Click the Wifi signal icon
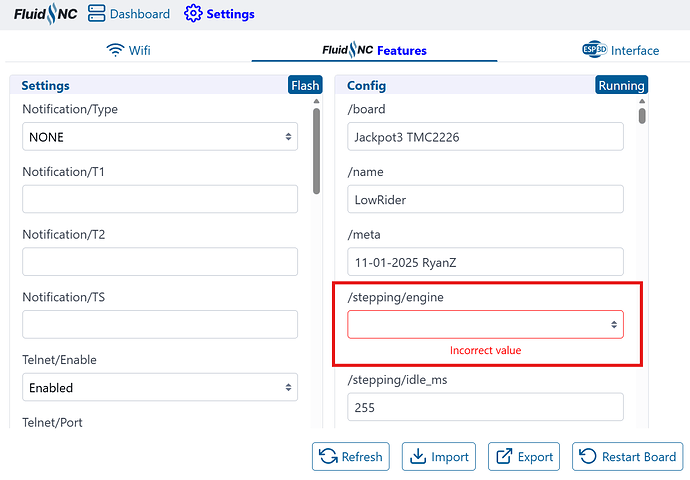 tap(115, 50)
